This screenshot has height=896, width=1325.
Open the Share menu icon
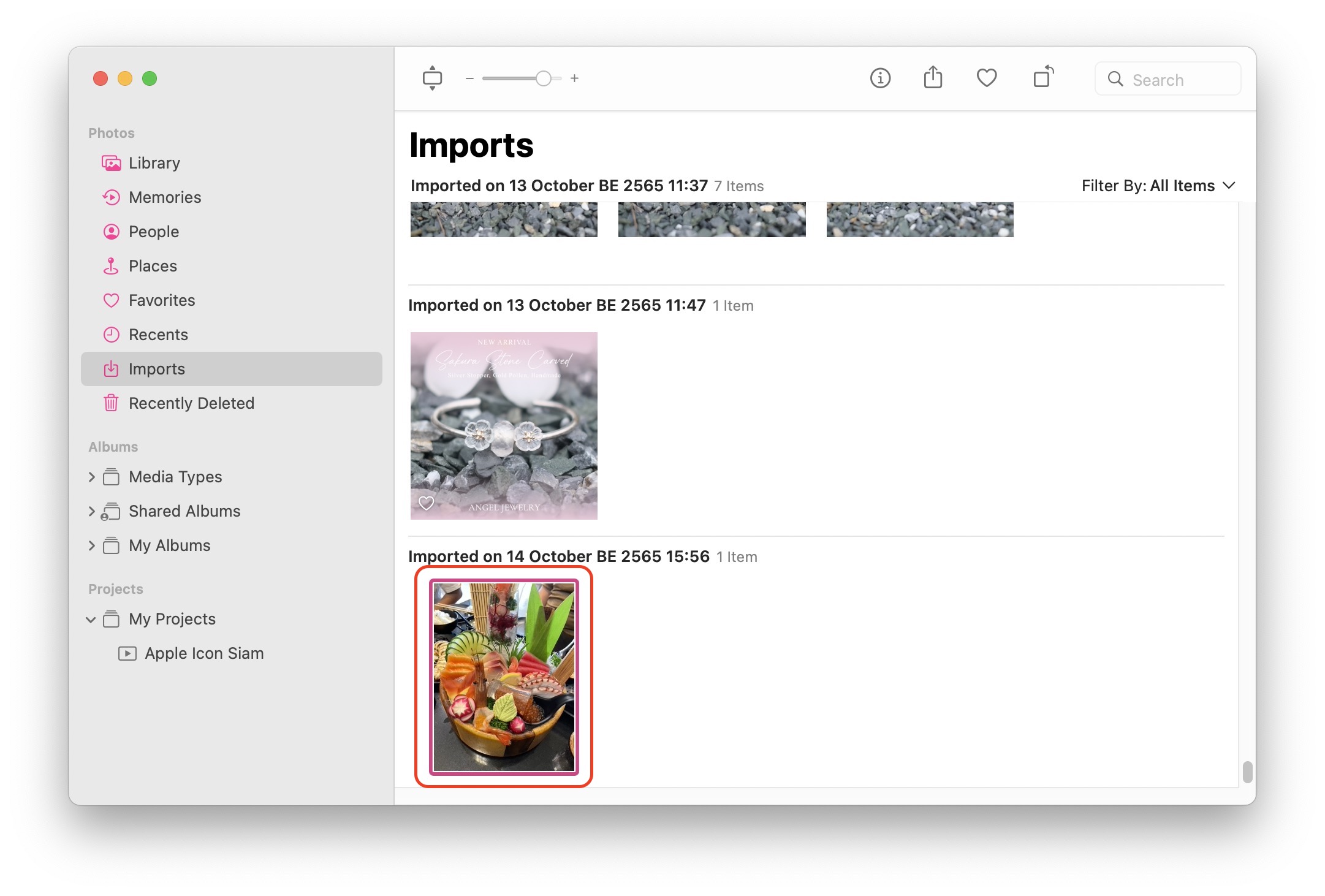[933, 78]
